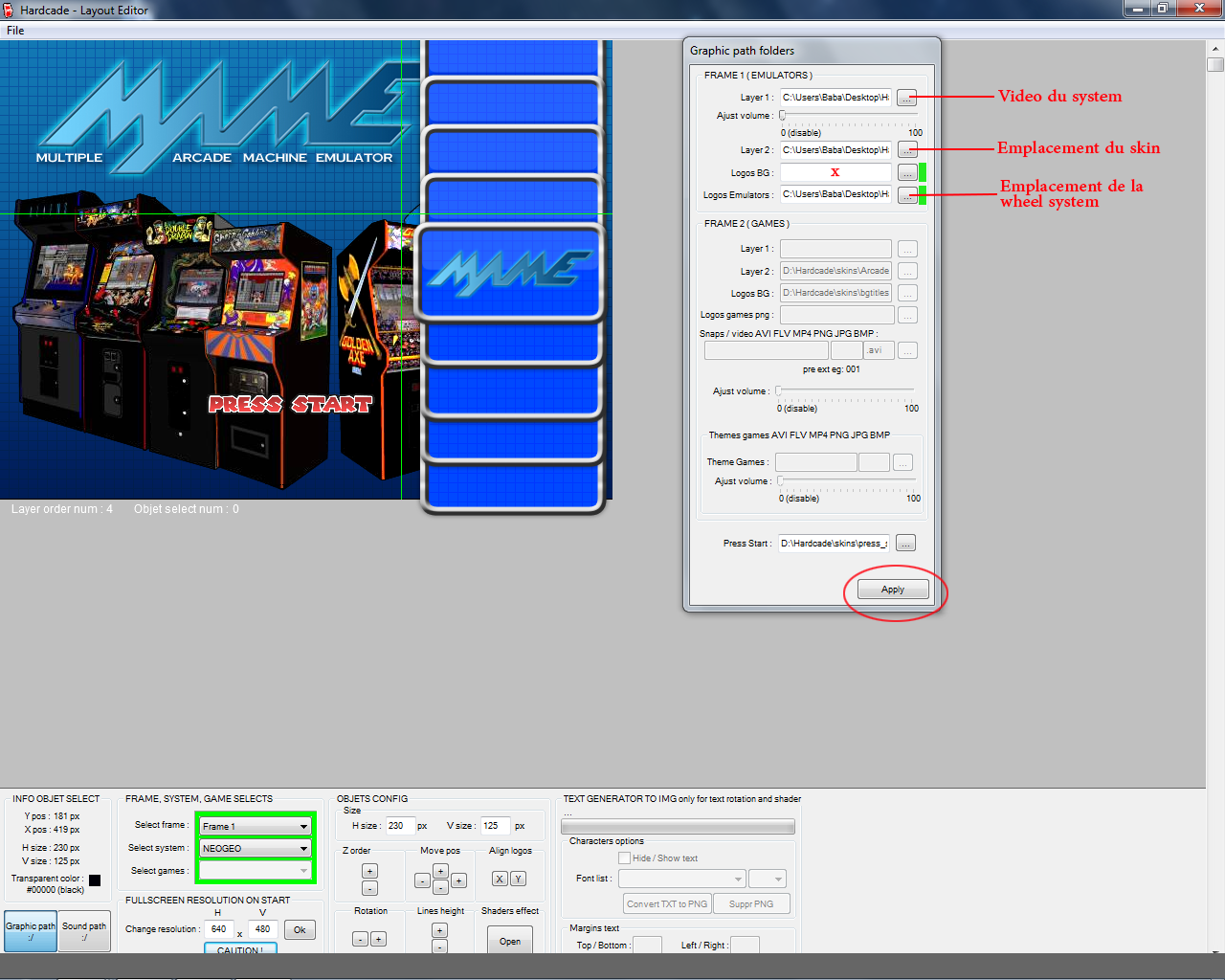The width and height of the screenshot is (1225, 980).
Task: Open the File menu
Action: tap(15, 31)
